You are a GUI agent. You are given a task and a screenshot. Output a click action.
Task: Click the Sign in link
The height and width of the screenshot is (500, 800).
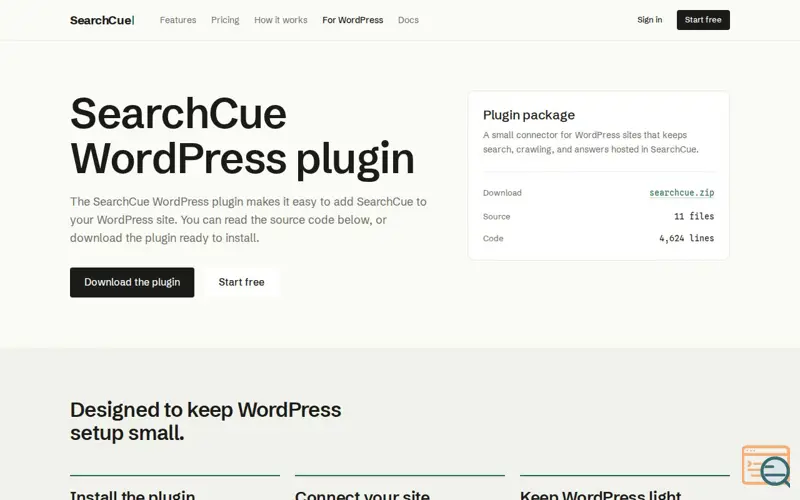click(649, 20)
